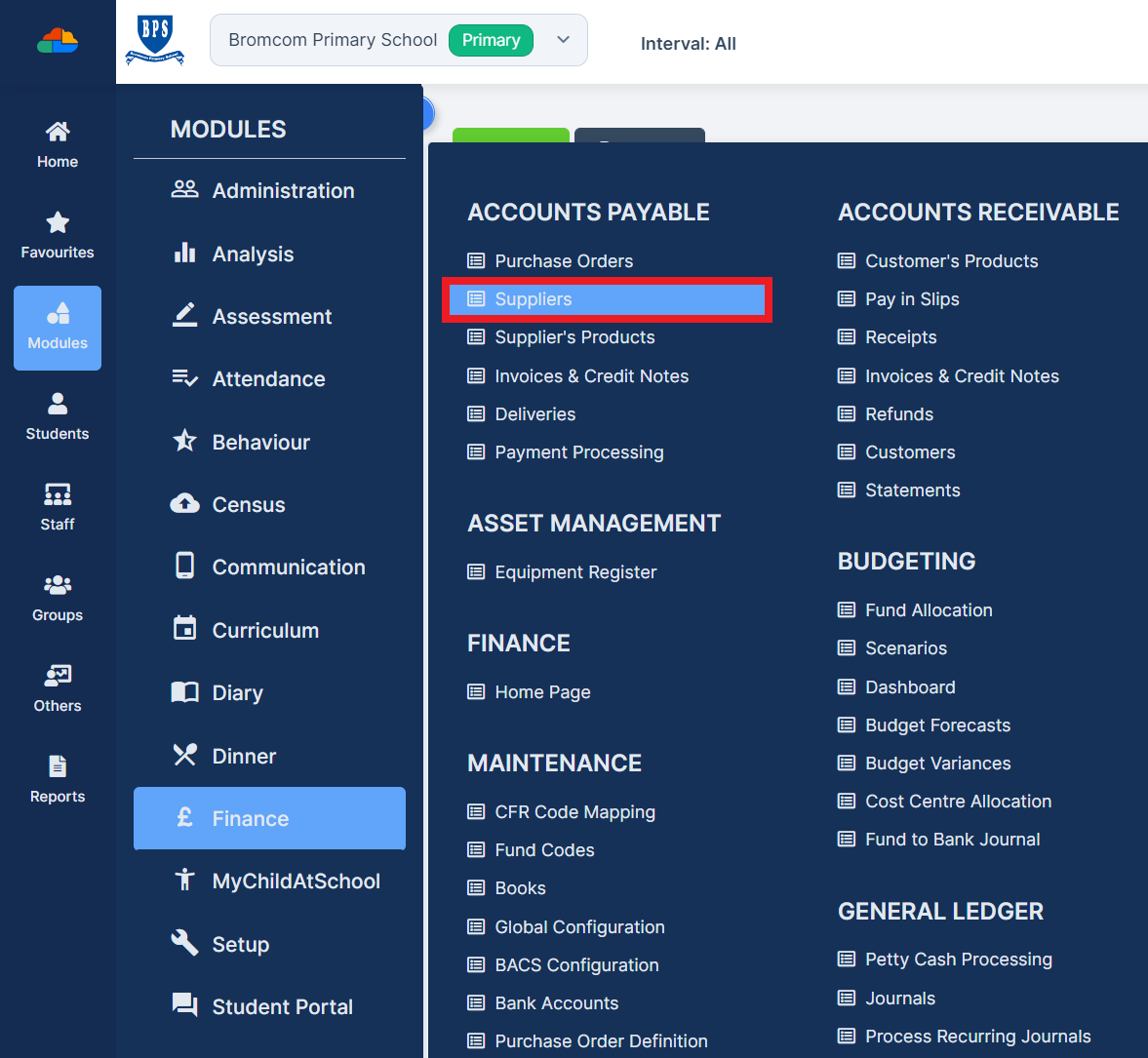Open Purchase Orders under Accounts Payable
Screen dimensions: 1148x1058
coord(562,260)
